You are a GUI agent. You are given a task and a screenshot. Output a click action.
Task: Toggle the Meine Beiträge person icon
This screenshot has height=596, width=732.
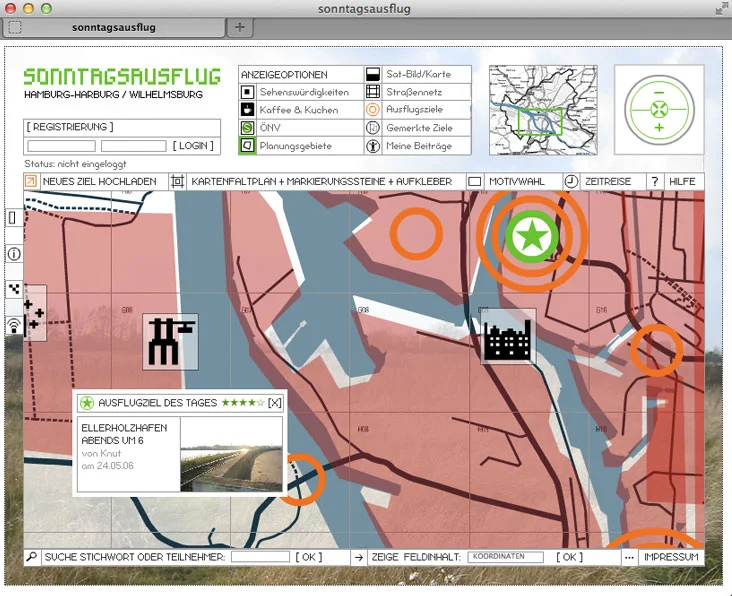pyautogui.click(x=373, y=146)
